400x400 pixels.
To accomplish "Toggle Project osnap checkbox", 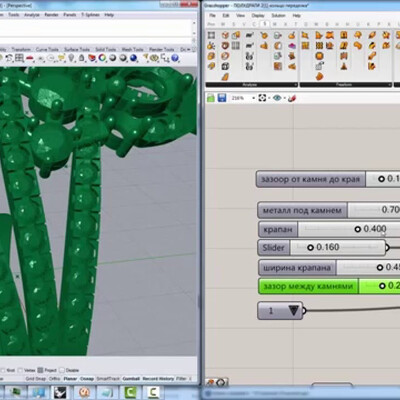I will (40, 370).
